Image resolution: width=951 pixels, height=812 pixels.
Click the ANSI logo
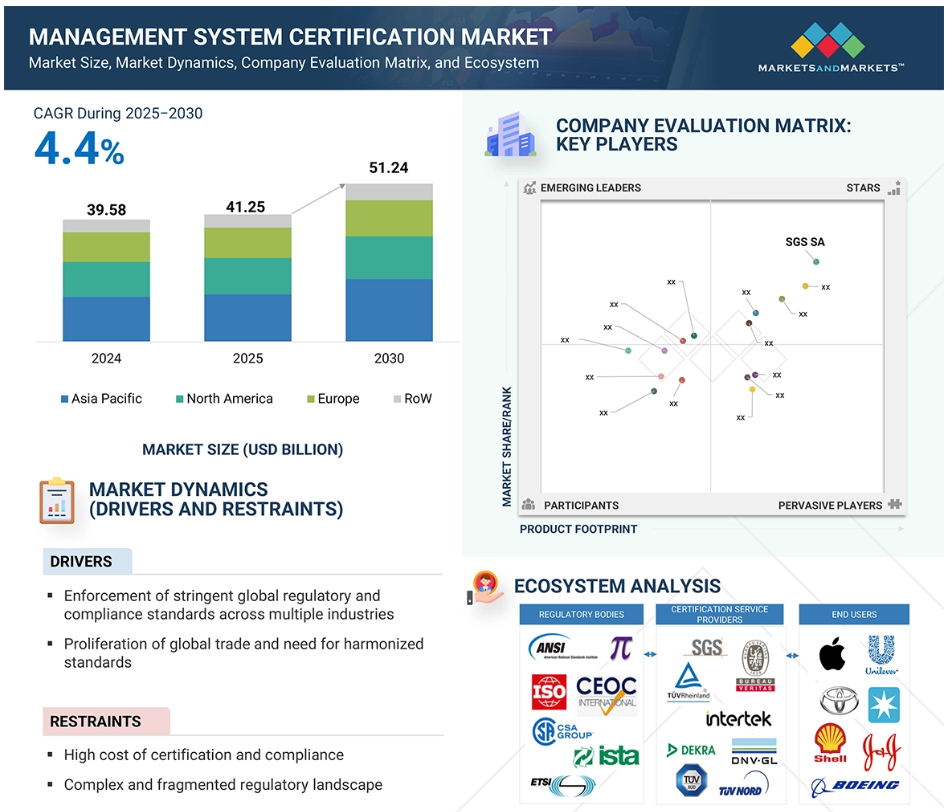click(562, 648)
